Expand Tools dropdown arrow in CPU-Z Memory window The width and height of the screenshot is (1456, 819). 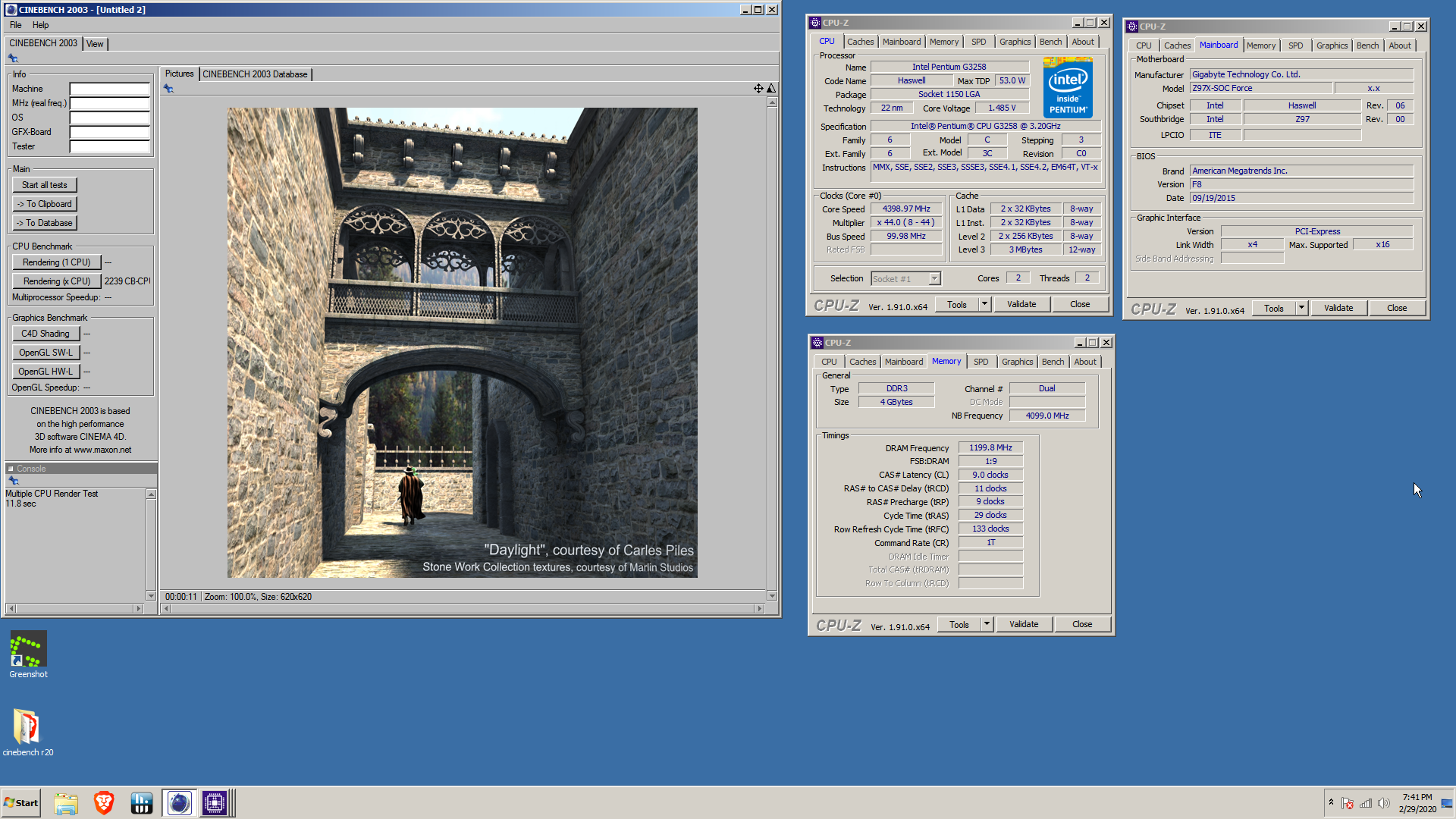[987, 624]
